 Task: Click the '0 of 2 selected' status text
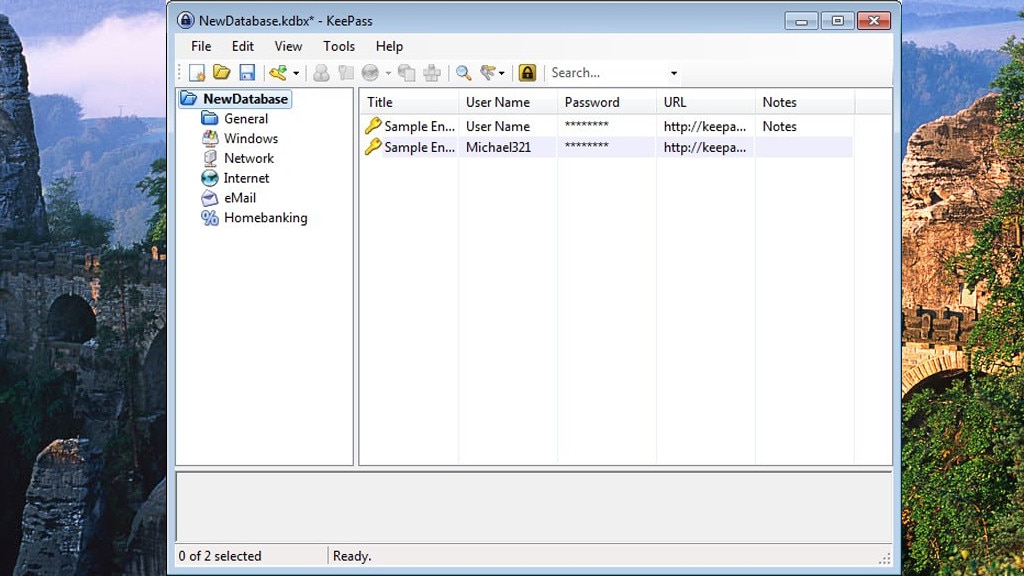point(220,556)
